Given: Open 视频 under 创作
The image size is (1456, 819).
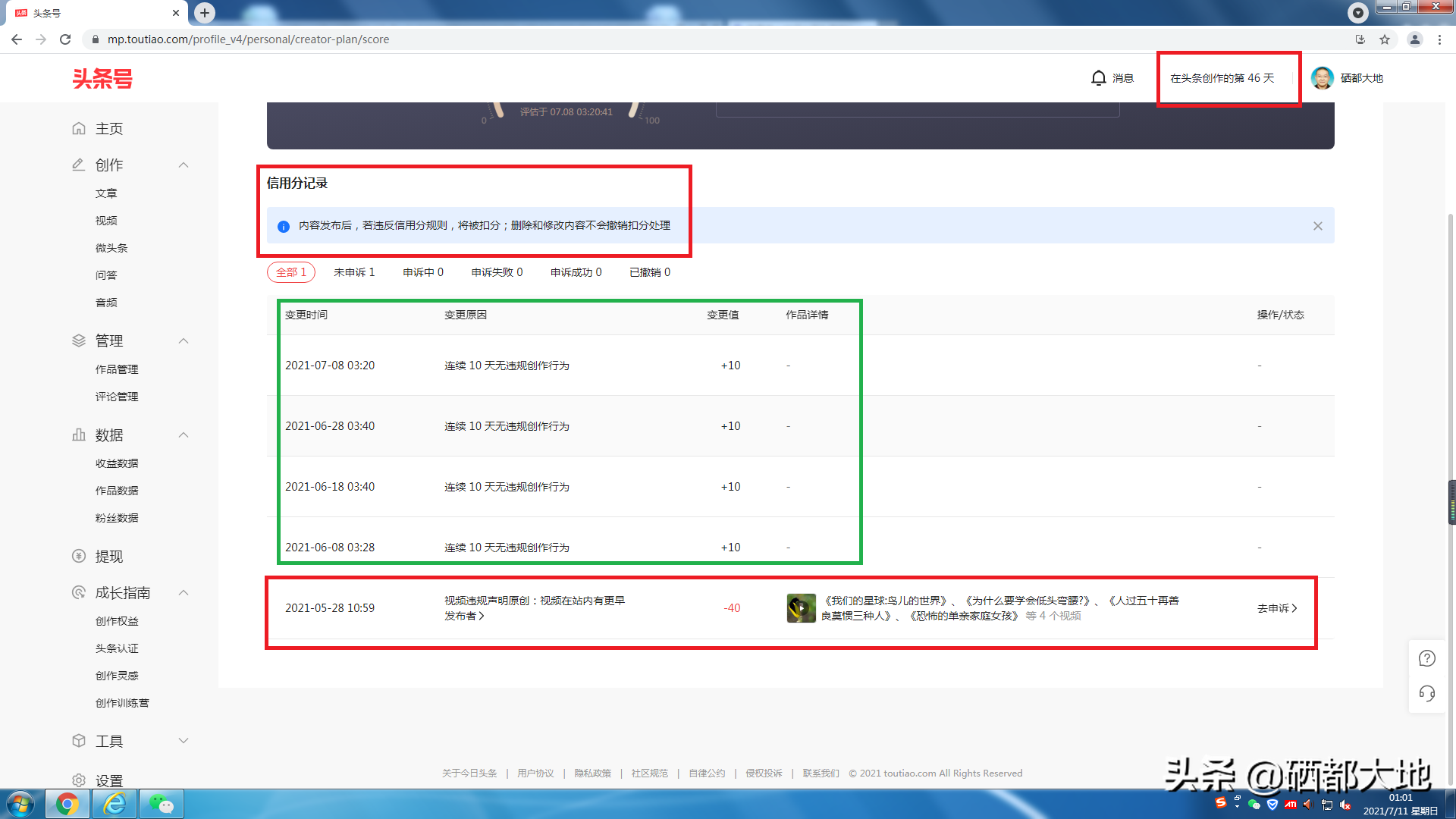Looking at the screenshot, I should pos(106,221).
